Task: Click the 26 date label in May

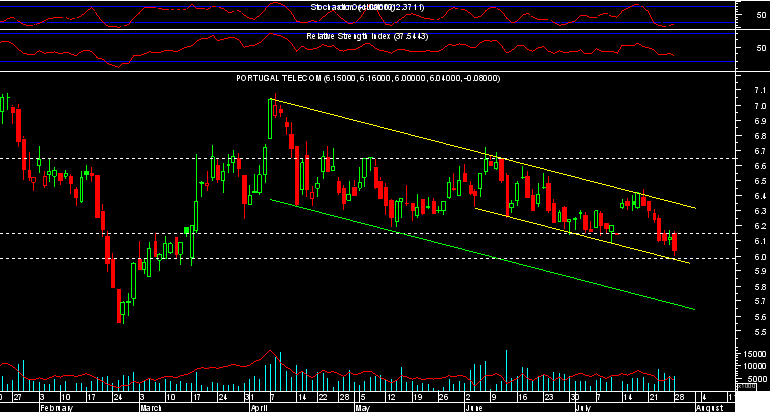Action: point(444,397)
